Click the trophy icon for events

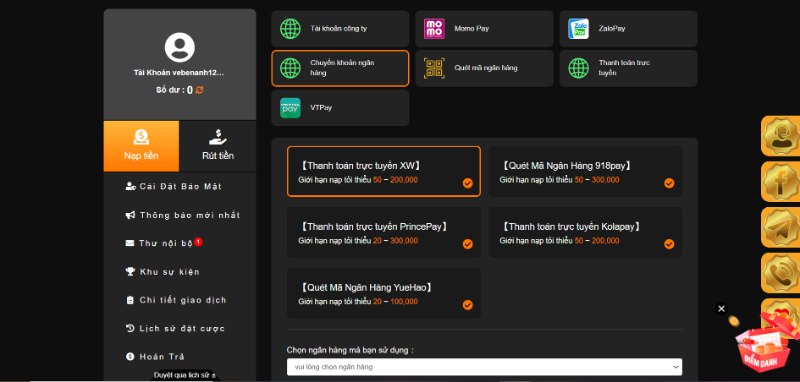point(130,272)
